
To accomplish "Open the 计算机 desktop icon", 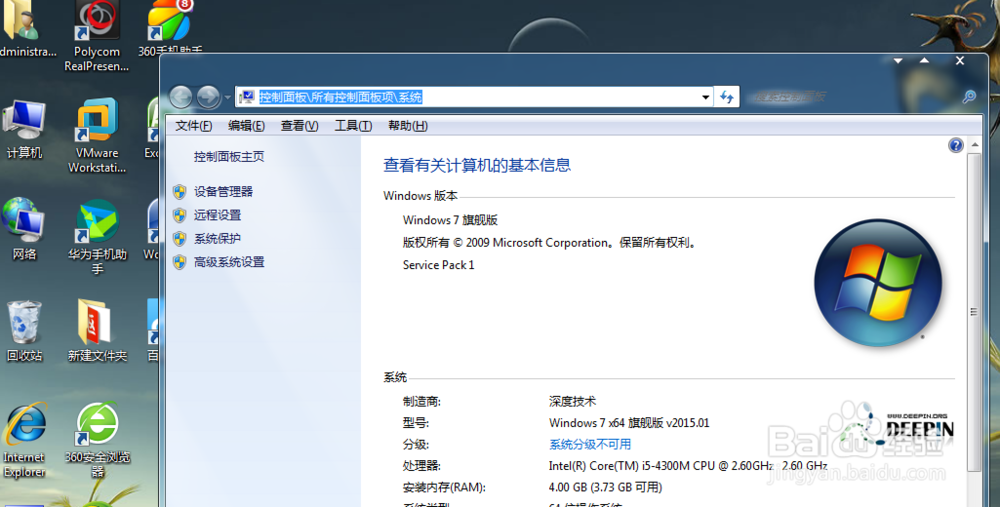I will 24,128.
